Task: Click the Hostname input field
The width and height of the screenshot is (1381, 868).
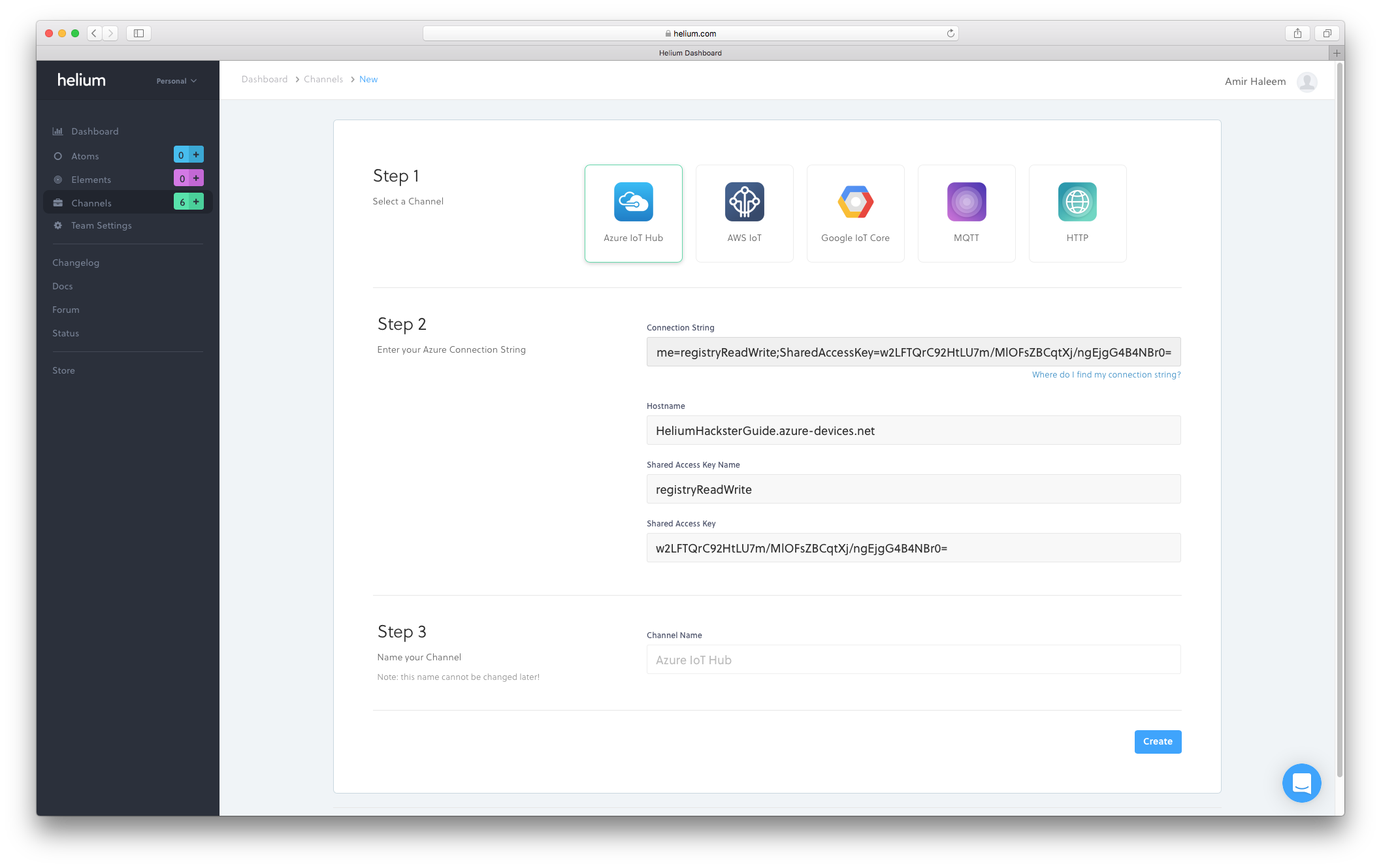Action: click(x=913, y=430)
